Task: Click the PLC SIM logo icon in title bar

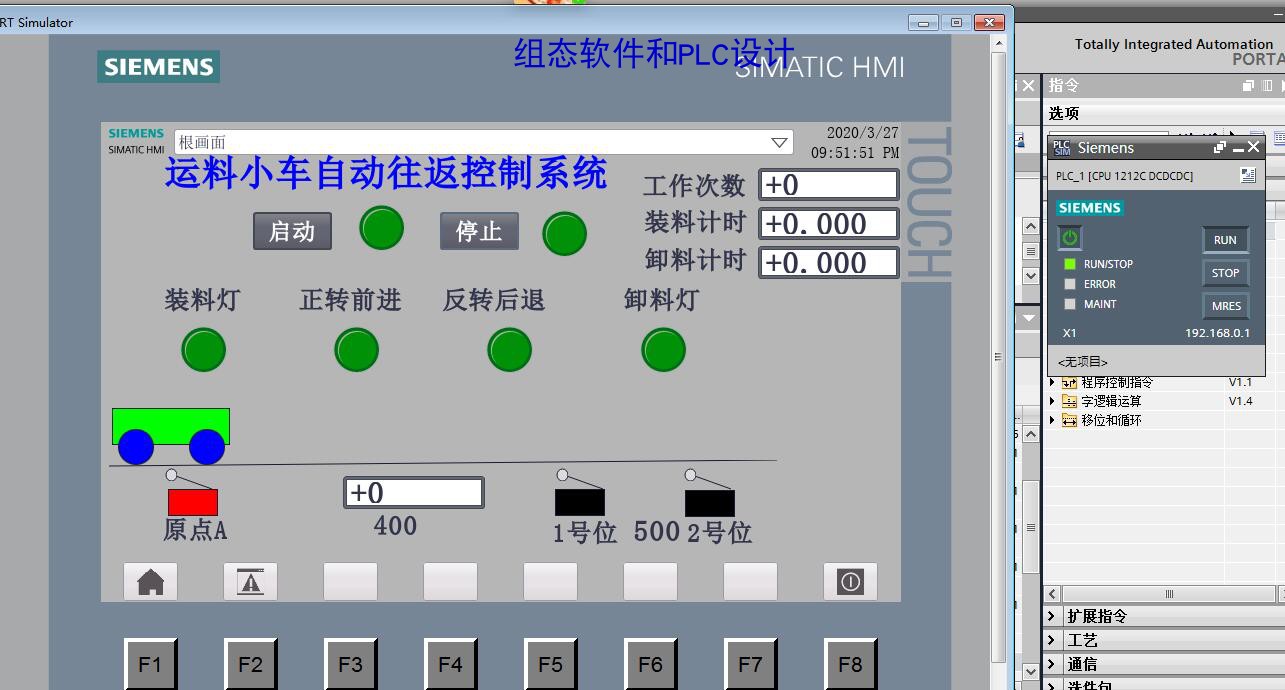Action: (x=1062, y=148)
